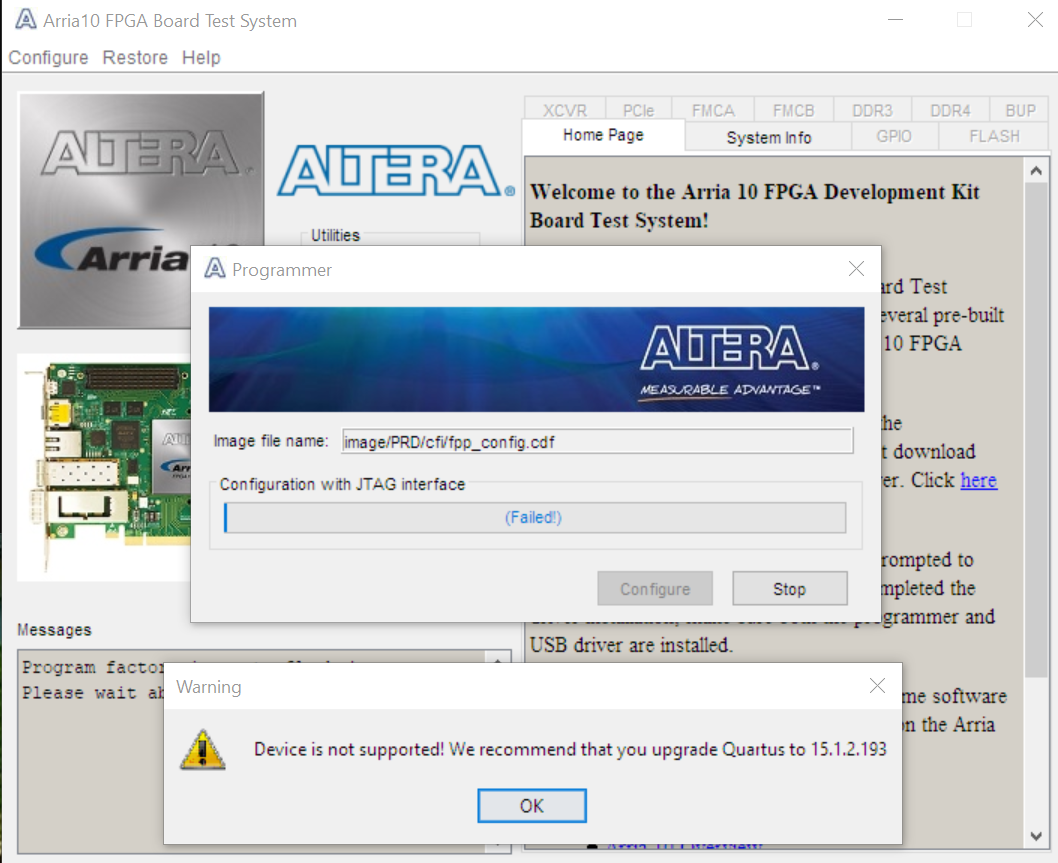Switch to the PCIe tab
This screenshot has width=1058, height=863.
(x=638, y=110)
